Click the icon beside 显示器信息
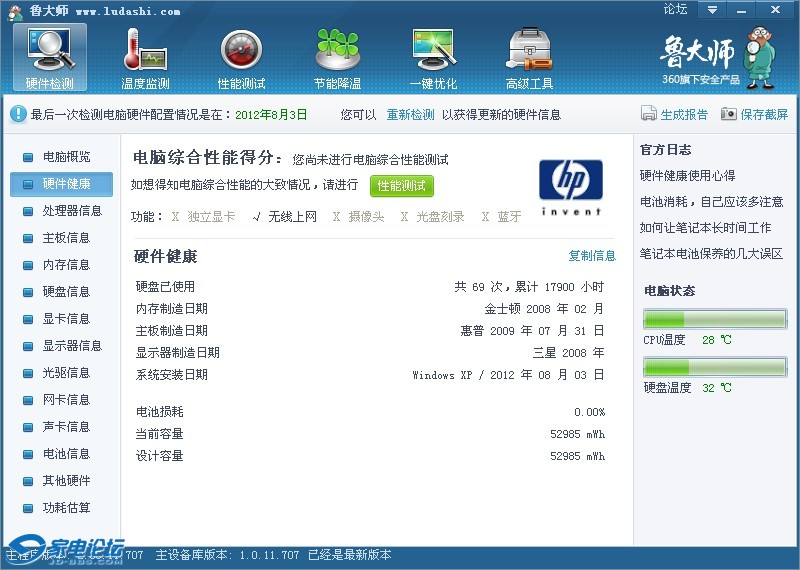This screenshot has height=570, width=800. [x=28, y=346]
